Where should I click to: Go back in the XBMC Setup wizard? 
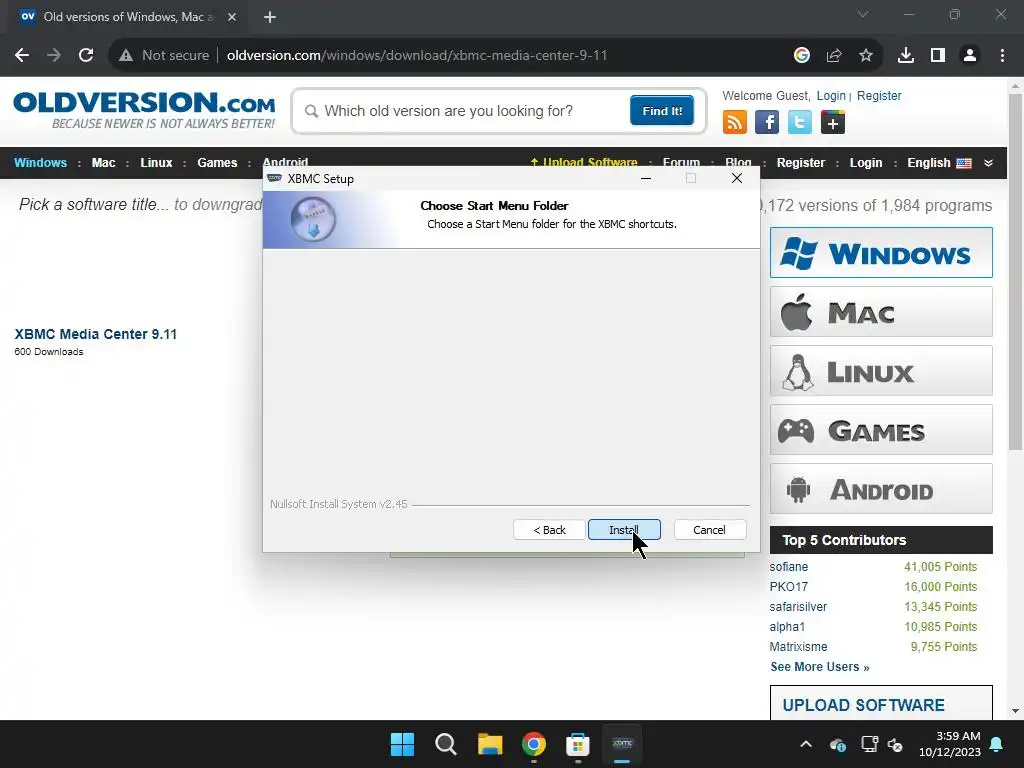[549, 530]
